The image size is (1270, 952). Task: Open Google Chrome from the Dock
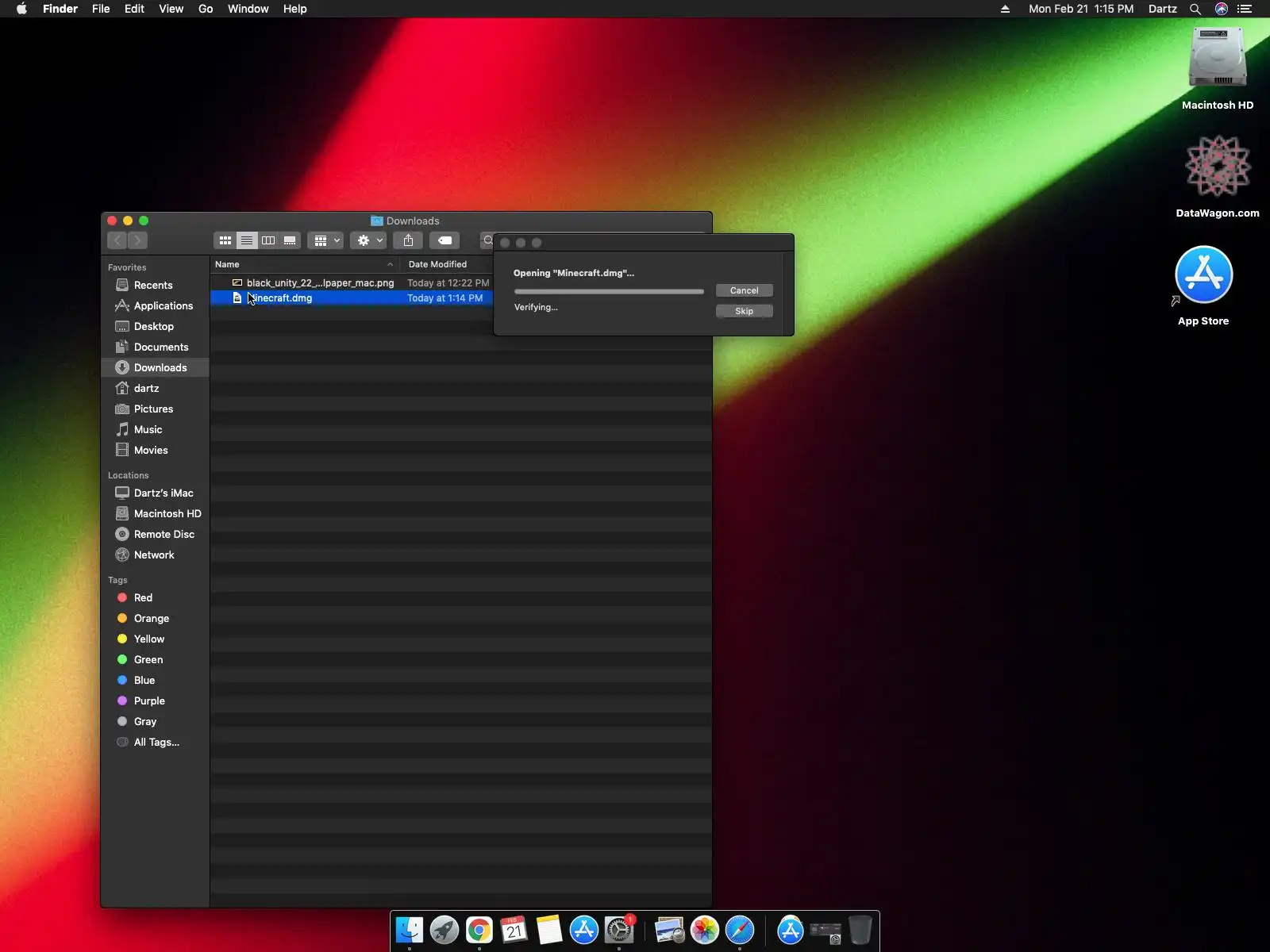[x=479, y=930]
